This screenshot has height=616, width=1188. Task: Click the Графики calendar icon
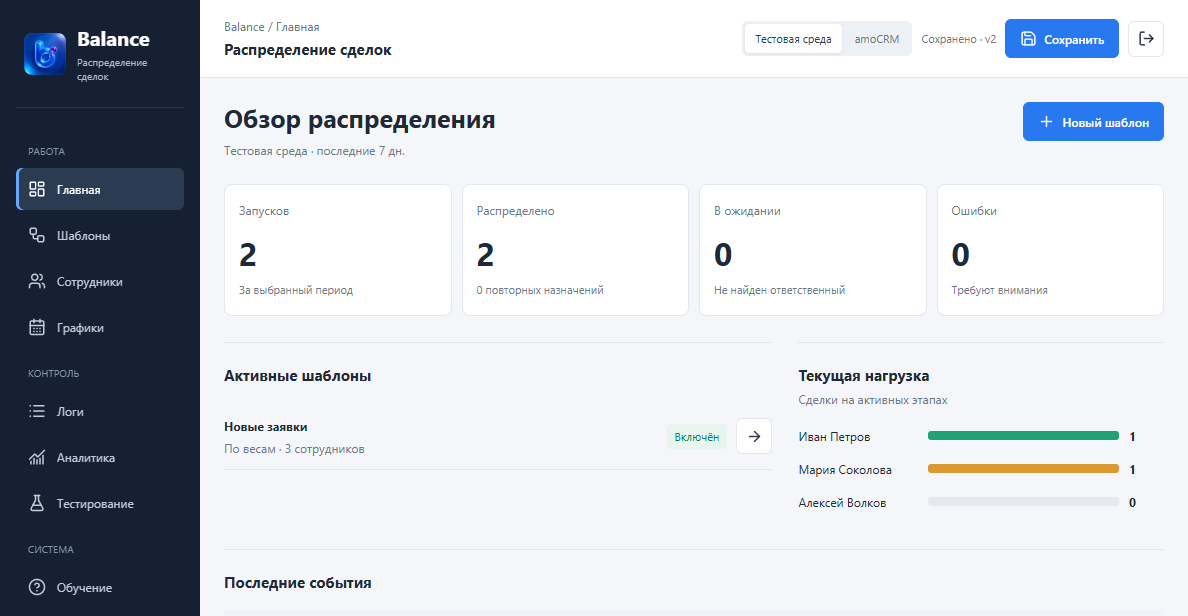click(37, 327)
